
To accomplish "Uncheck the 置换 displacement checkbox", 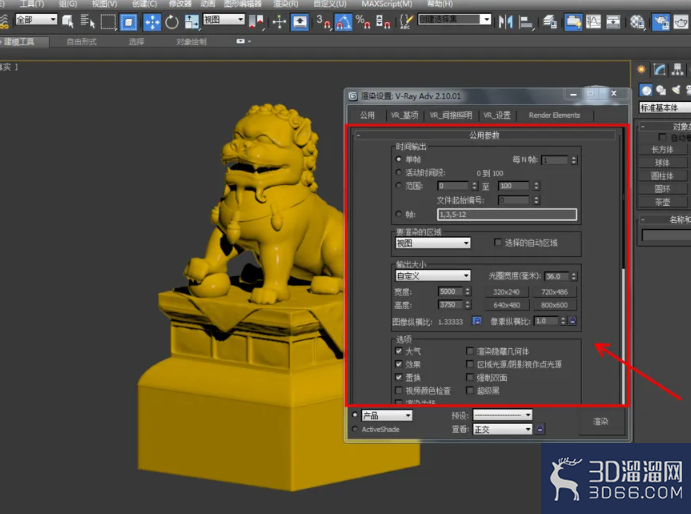I will (x=399, y=377).
